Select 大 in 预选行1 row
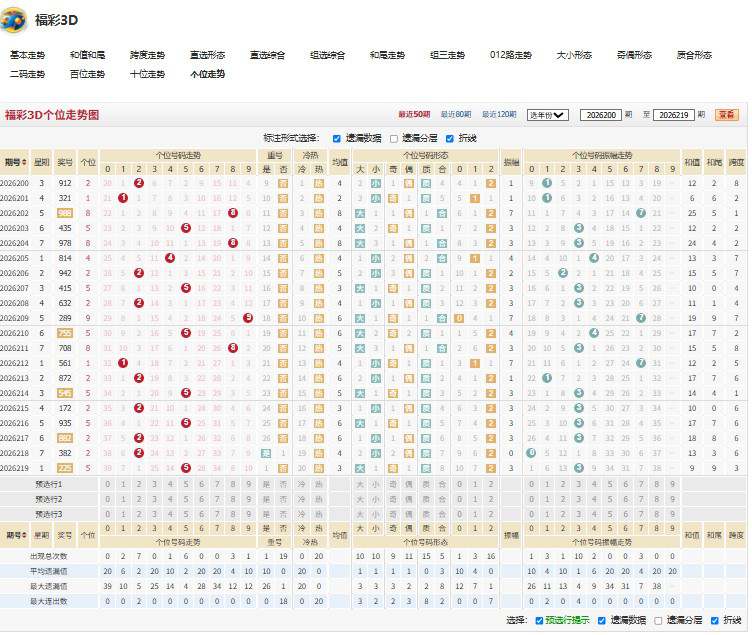 tap(360, 484)
